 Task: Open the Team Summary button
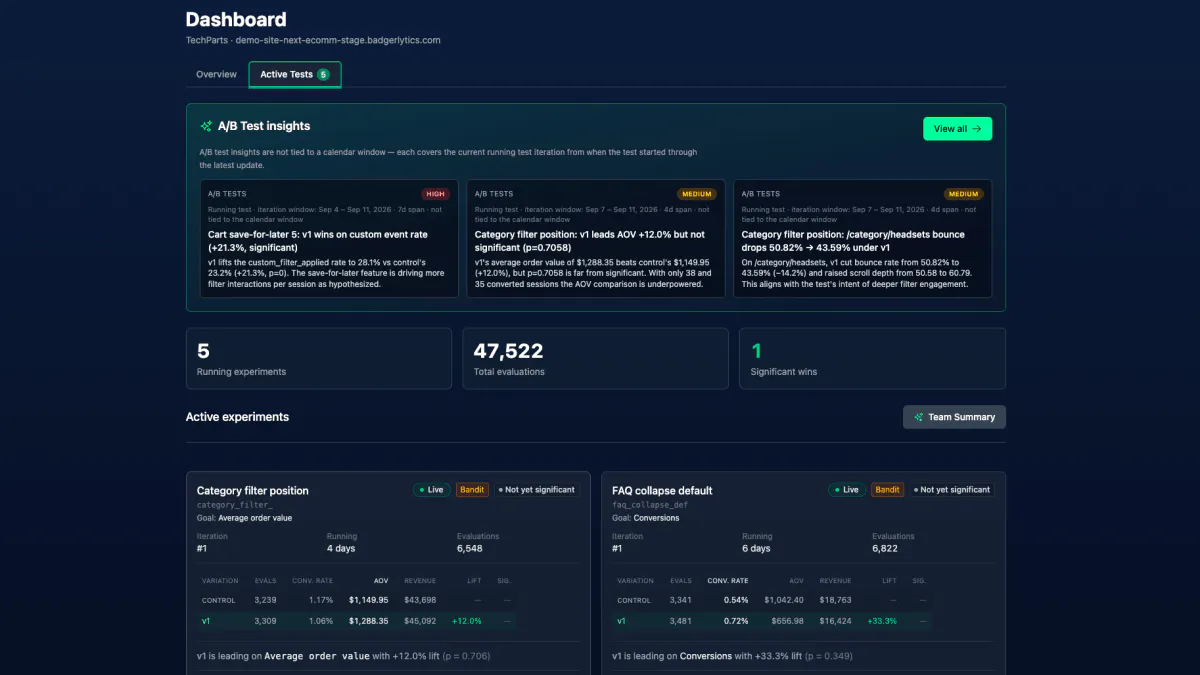(954, 417)
